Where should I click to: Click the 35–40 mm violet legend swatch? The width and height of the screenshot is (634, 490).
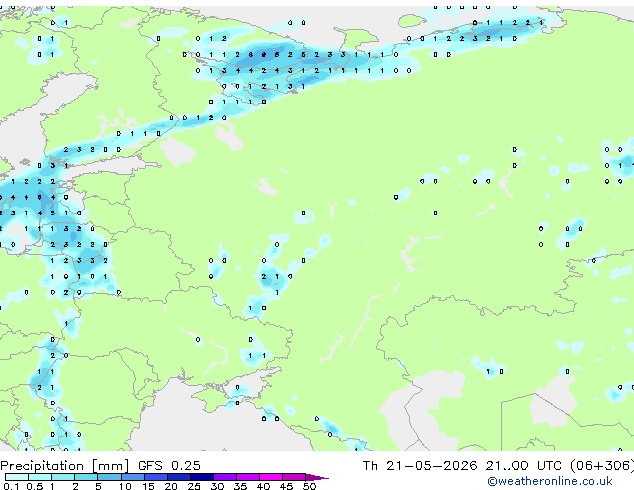tap(248, 477)
